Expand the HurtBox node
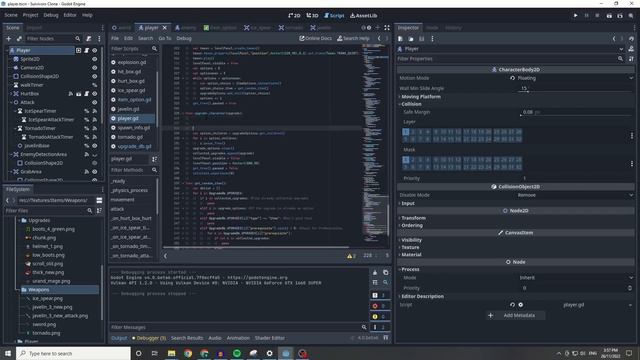Screen dimensions: 640x360 [x=11, y=93]
